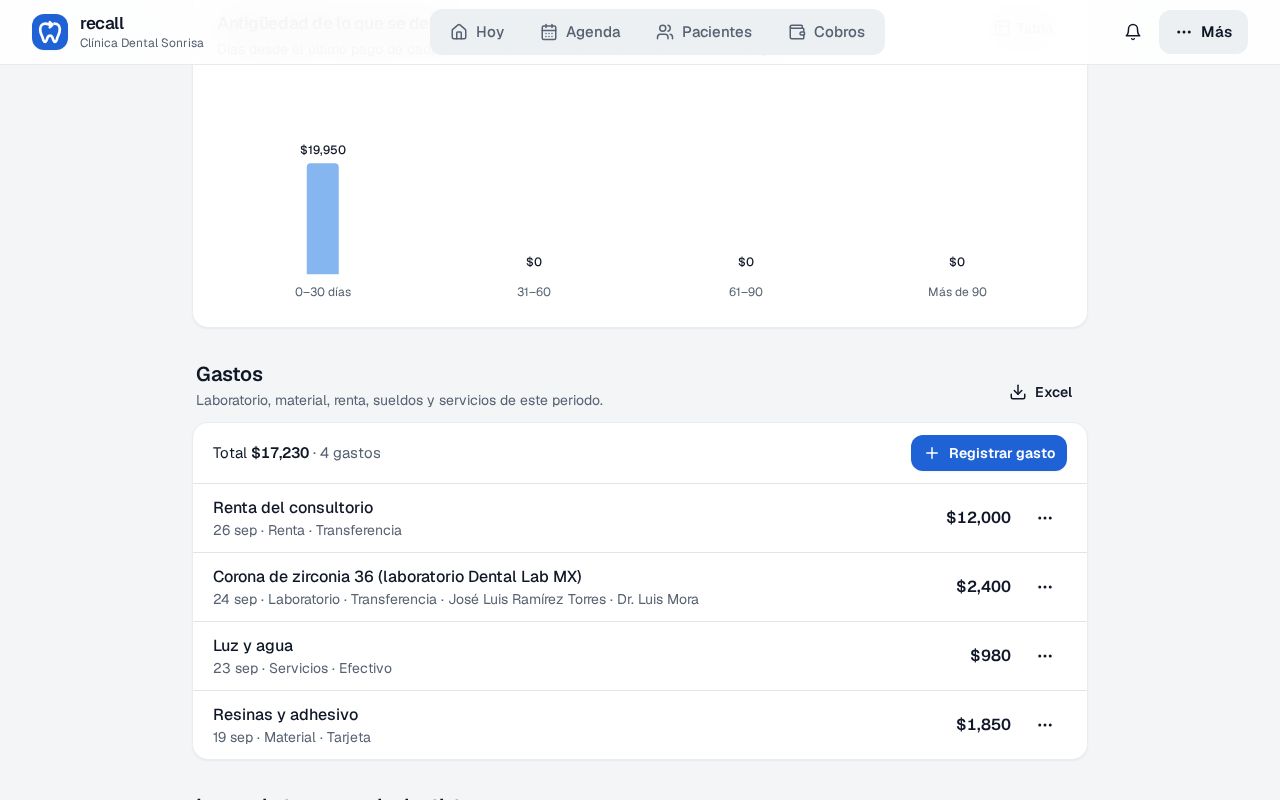Click the 61–90 axis label

pos(746,292)
